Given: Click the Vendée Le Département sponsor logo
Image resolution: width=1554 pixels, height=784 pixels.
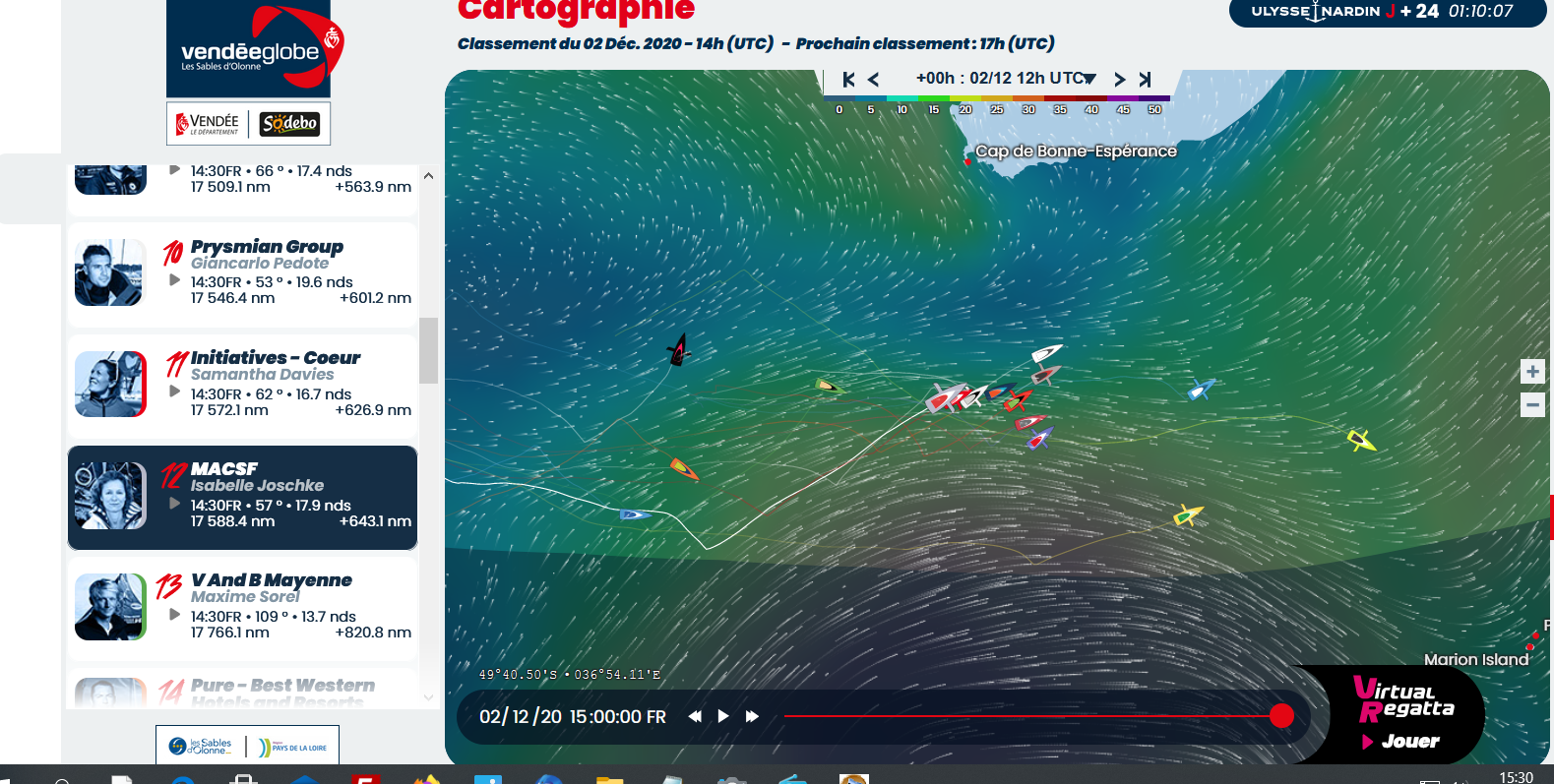Looking at the screenshot, I should point(208,124).
